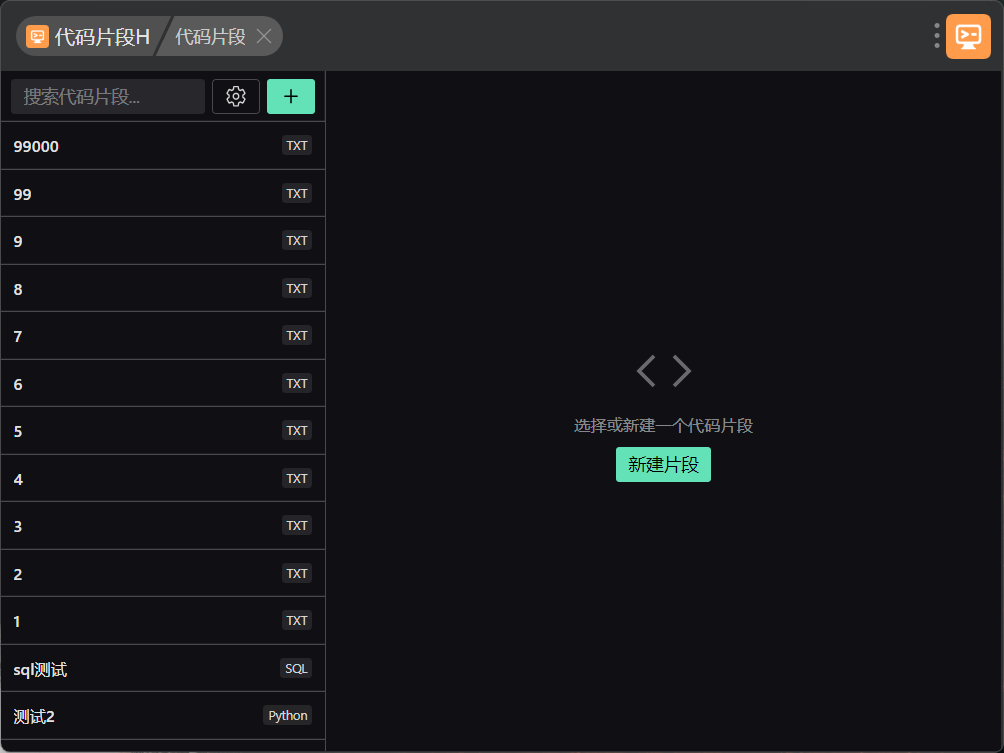This screenshot has width=1004, height=753.
Task: Click the TXT tag on row 7
Action: point(296,336)
